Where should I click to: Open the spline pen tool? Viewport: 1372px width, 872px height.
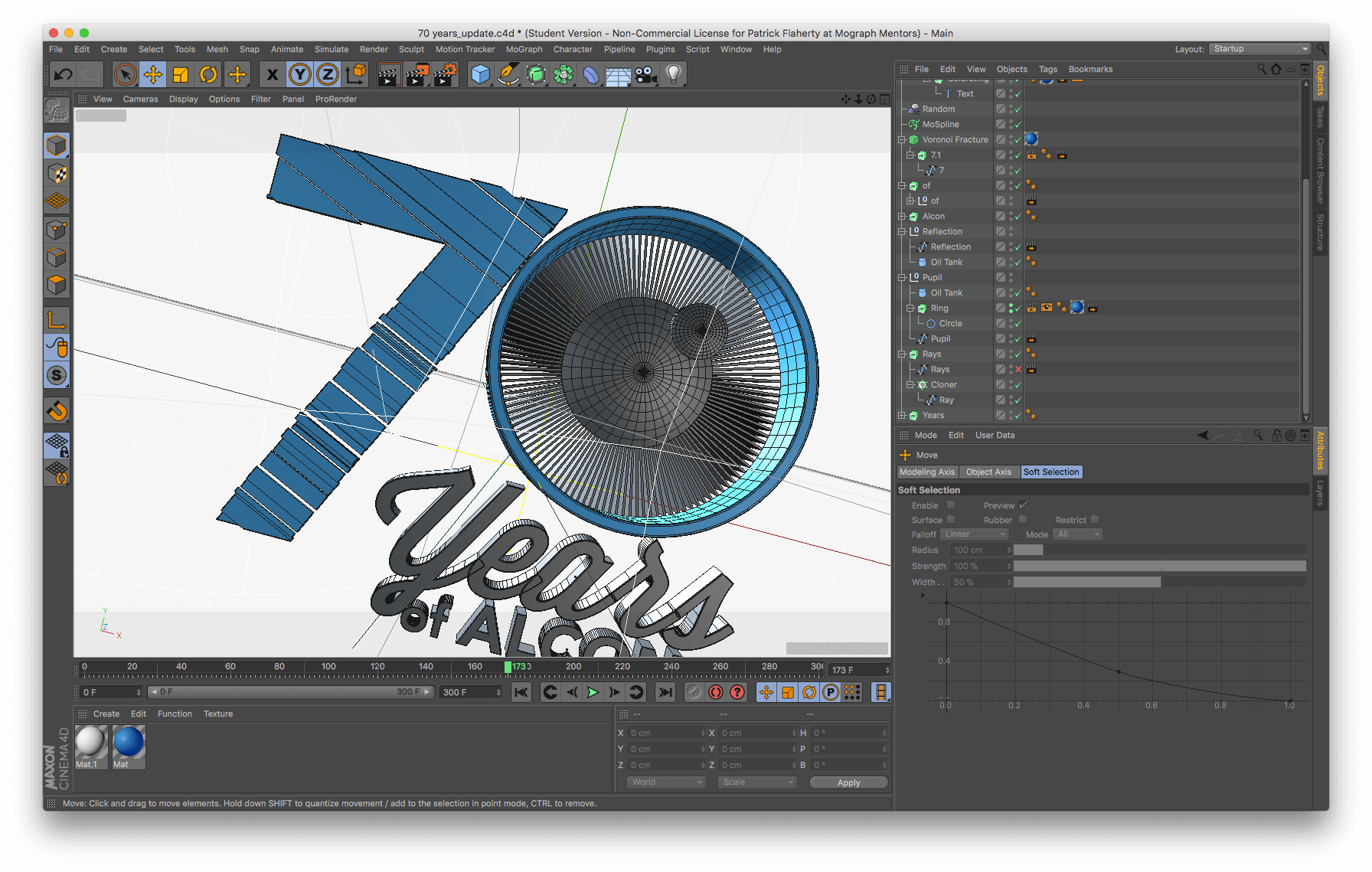(508, 74)
